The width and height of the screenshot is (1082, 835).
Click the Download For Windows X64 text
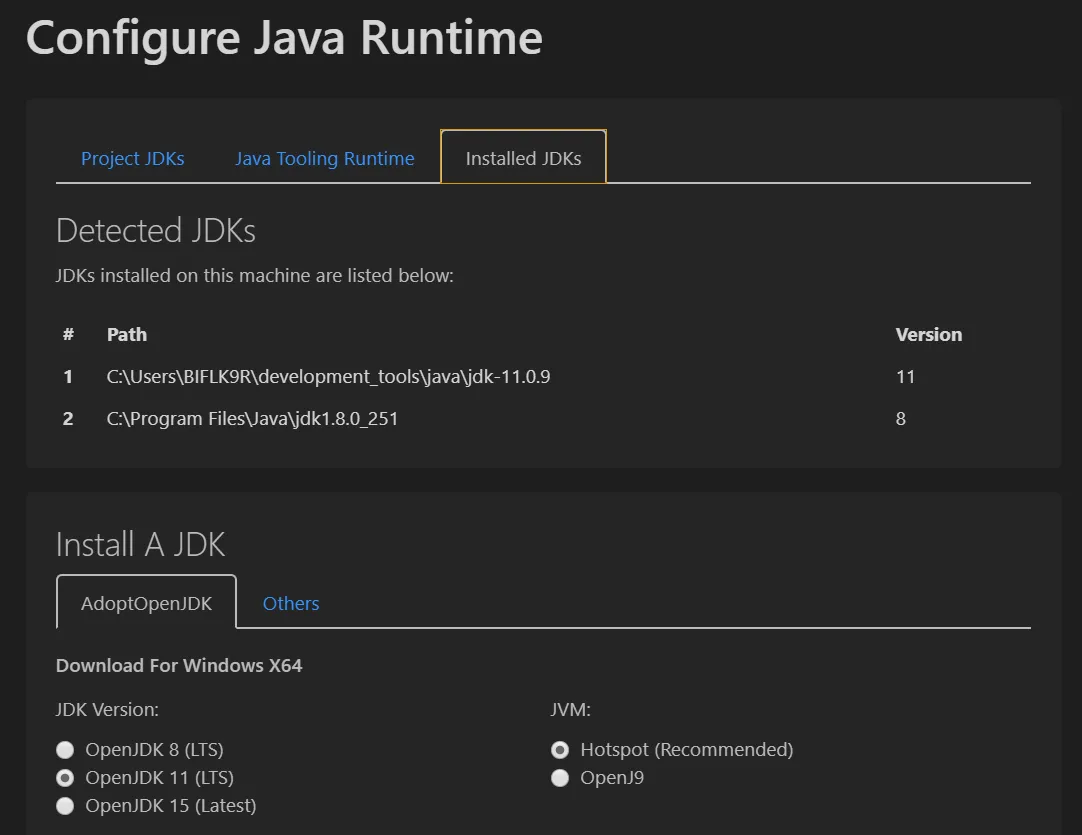pos(179,665)
